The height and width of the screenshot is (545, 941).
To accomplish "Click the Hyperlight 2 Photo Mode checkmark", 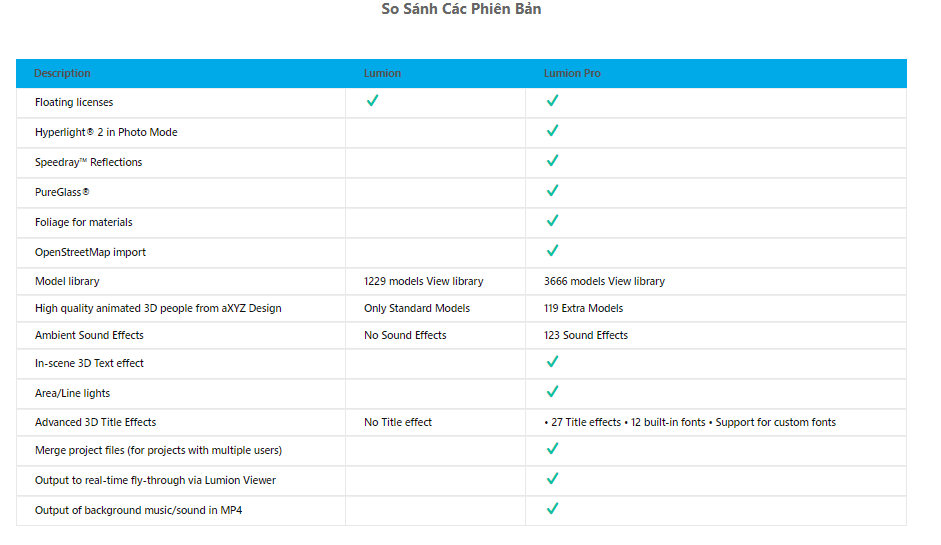I will click(552, 131).
